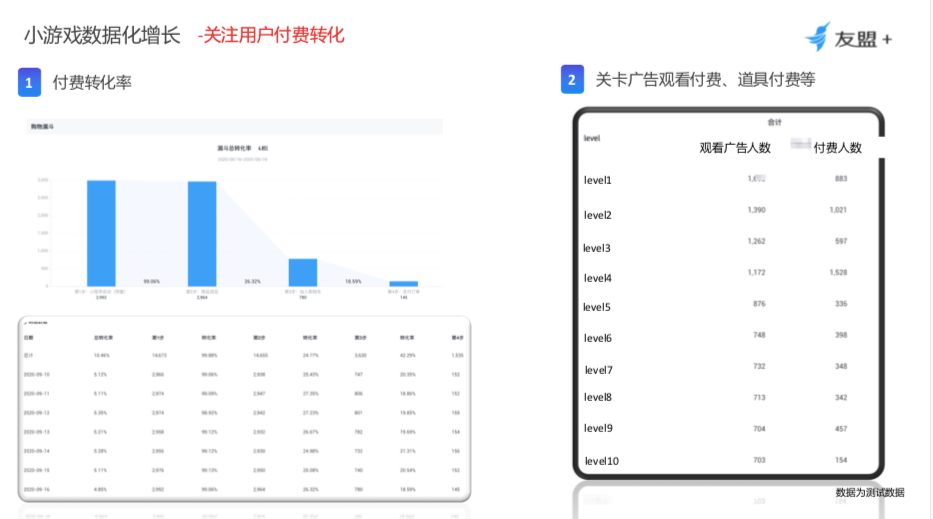Select the level6 row label
Viewport: 933px width, 519px height.
click(597, 338)
